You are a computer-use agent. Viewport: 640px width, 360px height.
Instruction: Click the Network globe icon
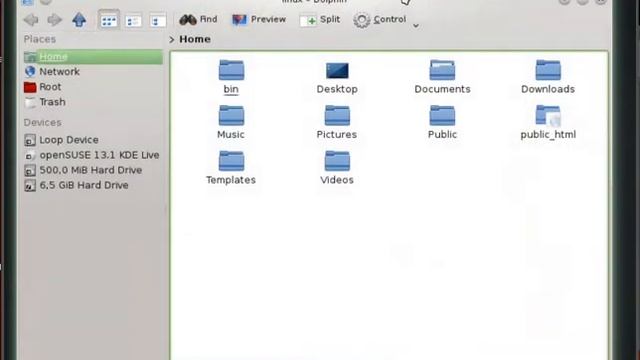[30, 72]
